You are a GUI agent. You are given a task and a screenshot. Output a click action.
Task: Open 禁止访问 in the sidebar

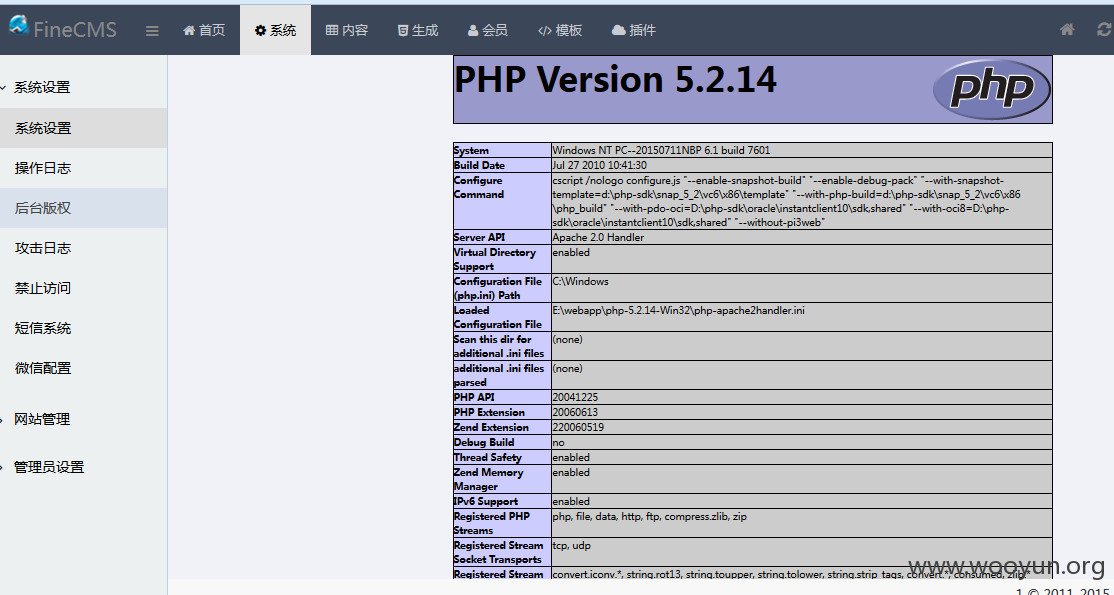coord(84,288)
